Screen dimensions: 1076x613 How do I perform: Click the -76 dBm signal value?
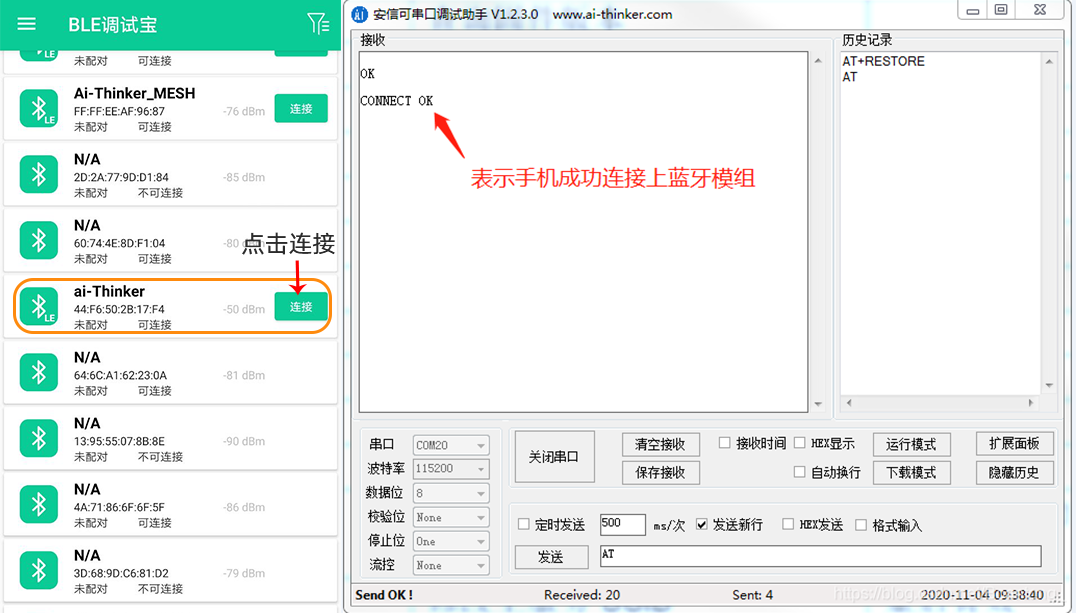[244, 111]
